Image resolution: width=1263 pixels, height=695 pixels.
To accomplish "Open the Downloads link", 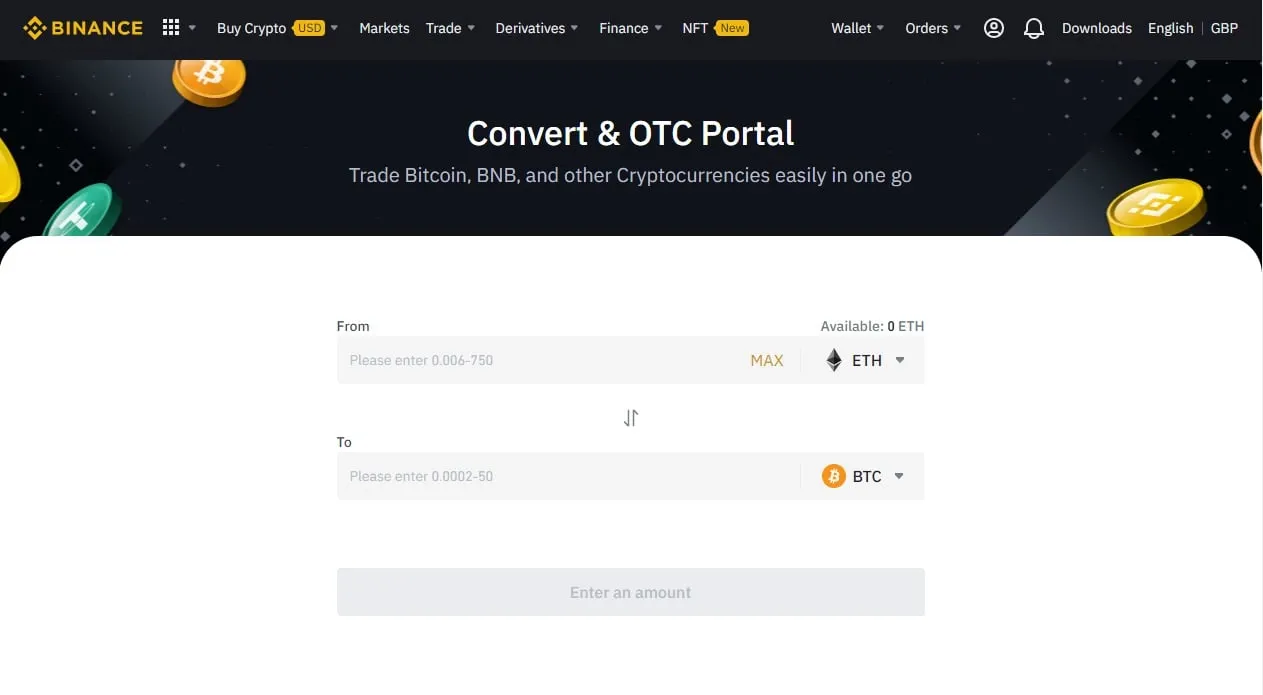I will pyautogui.click(x=1096, y=27).
